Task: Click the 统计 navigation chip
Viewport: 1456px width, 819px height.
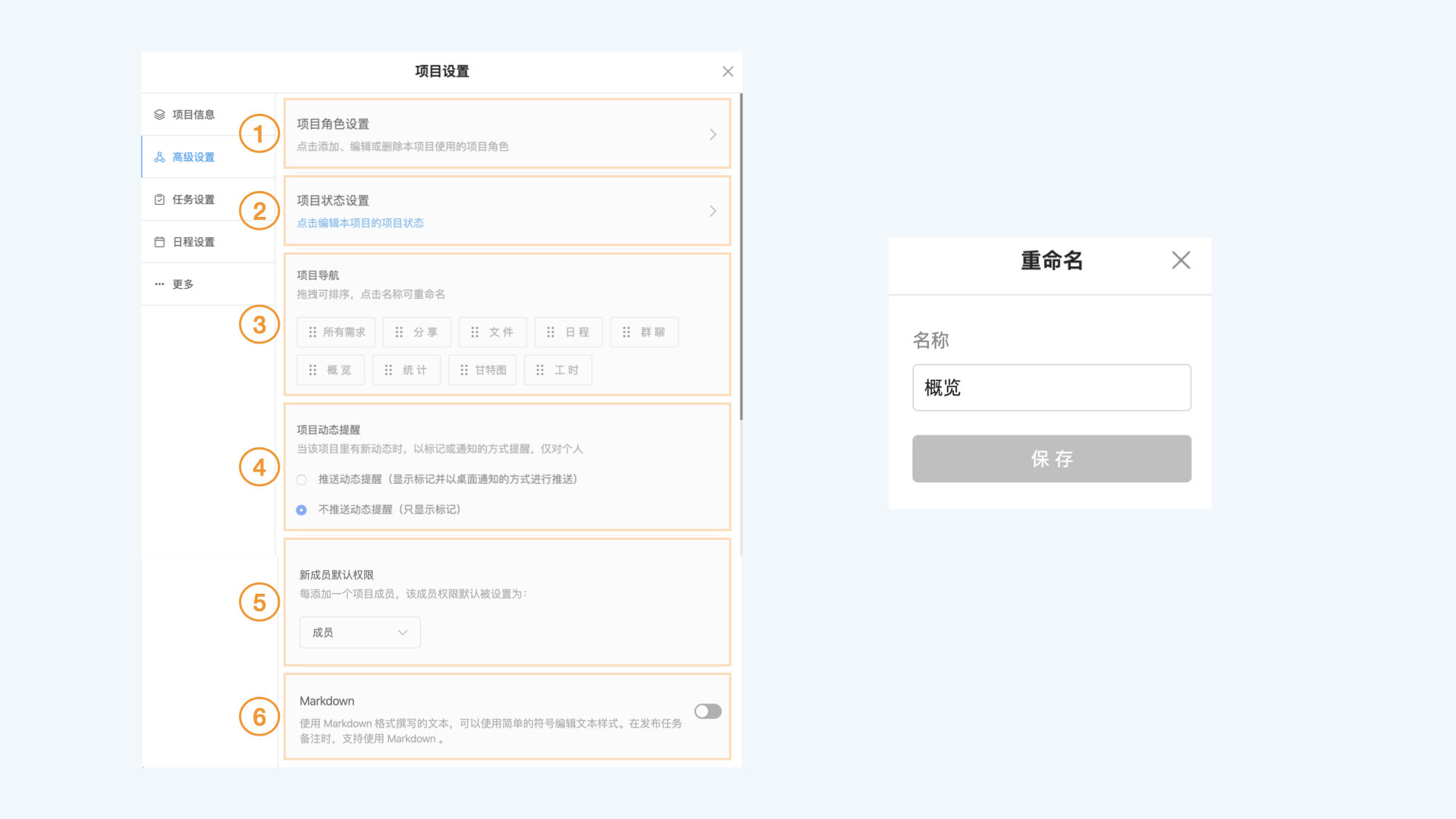Action: pos(406,370)
